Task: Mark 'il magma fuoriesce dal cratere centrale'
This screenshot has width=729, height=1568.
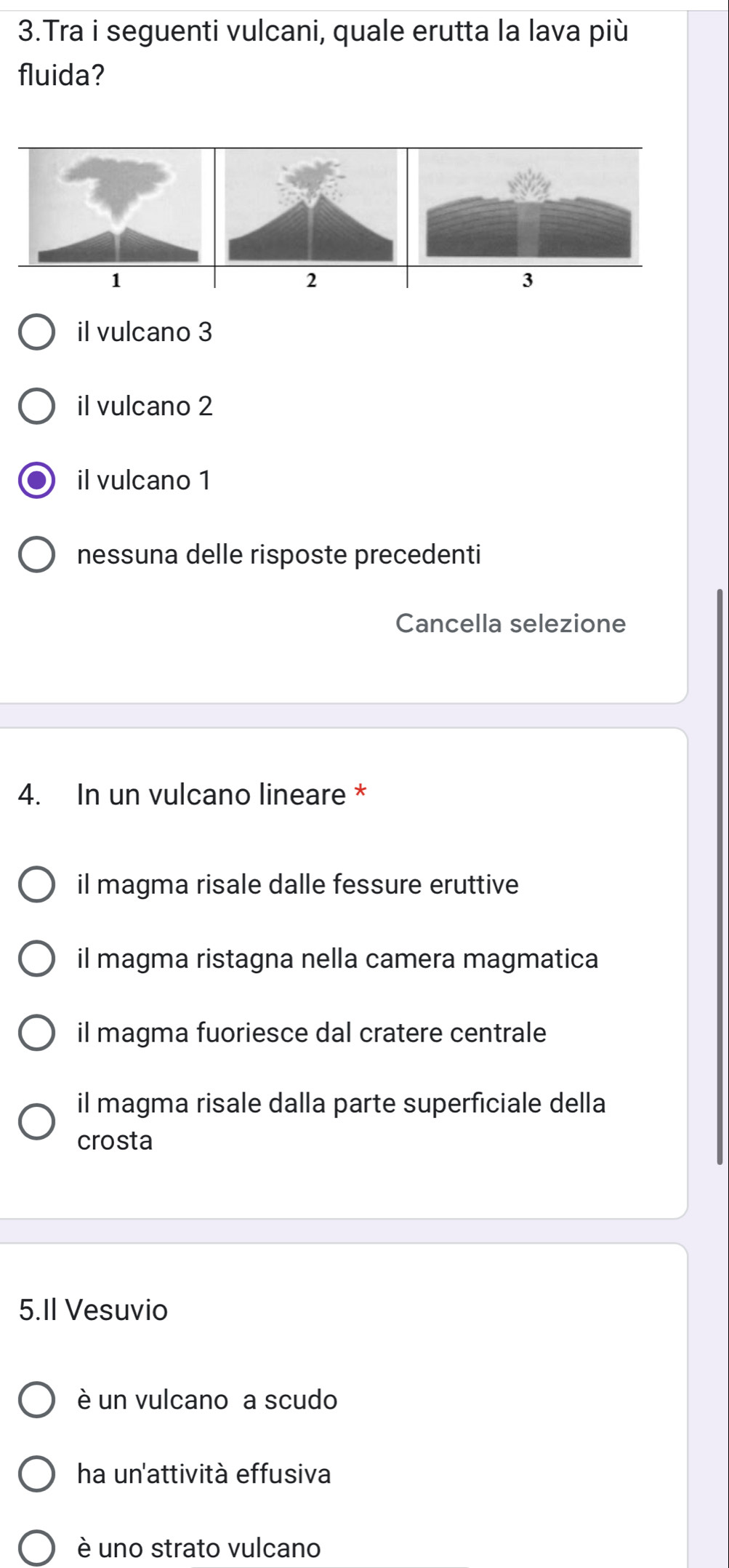Action: pos(36,1033)
